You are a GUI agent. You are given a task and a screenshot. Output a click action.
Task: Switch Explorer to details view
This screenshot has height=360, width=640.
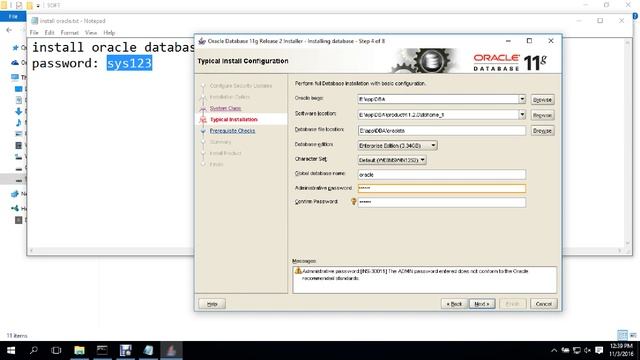(622, 335)
